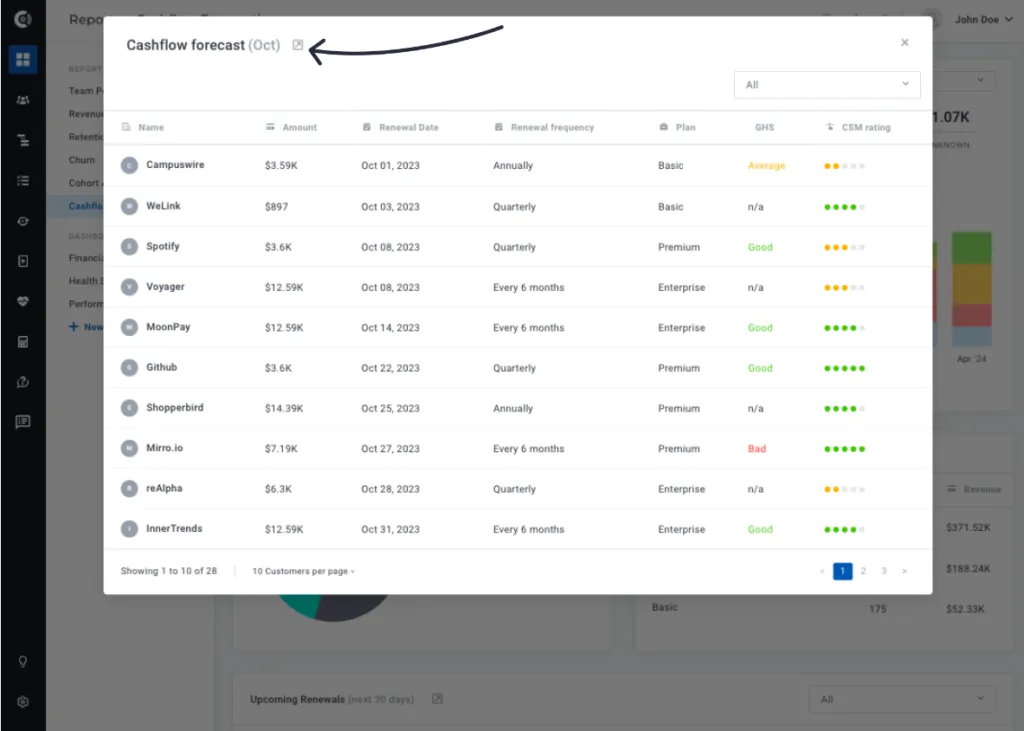The width and height of the screenshot is (1024, 731).
Task: Sort by the Renewal frequency column header
Action: click(545, 127)
